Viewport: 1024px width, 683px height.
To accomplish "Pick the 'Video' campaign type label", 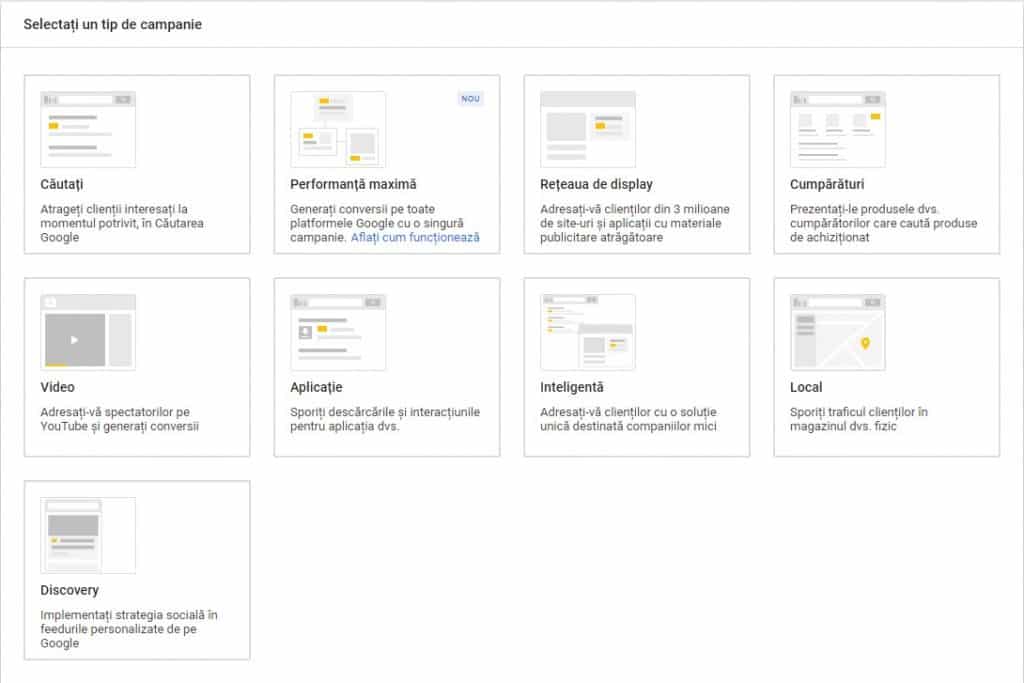I will pos(57,388).
